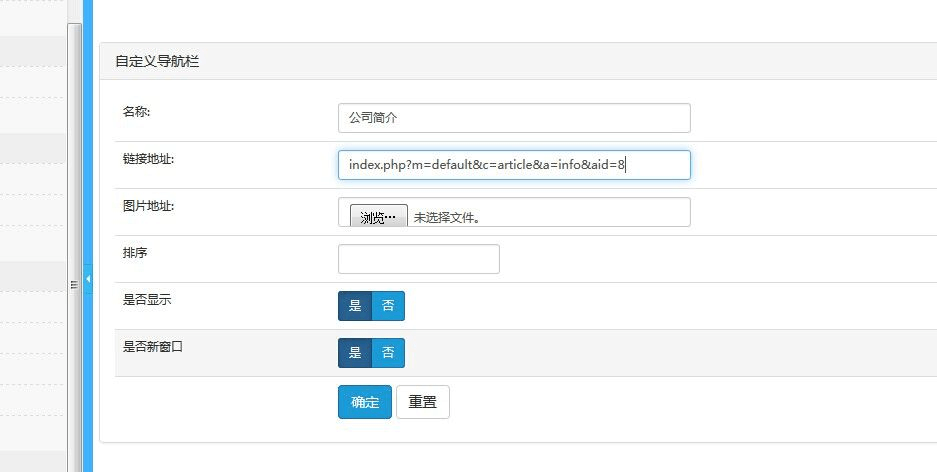937x472 pixels.
Task: Choose 否 for 是否新窗口
Action: [x=388, y=353]
